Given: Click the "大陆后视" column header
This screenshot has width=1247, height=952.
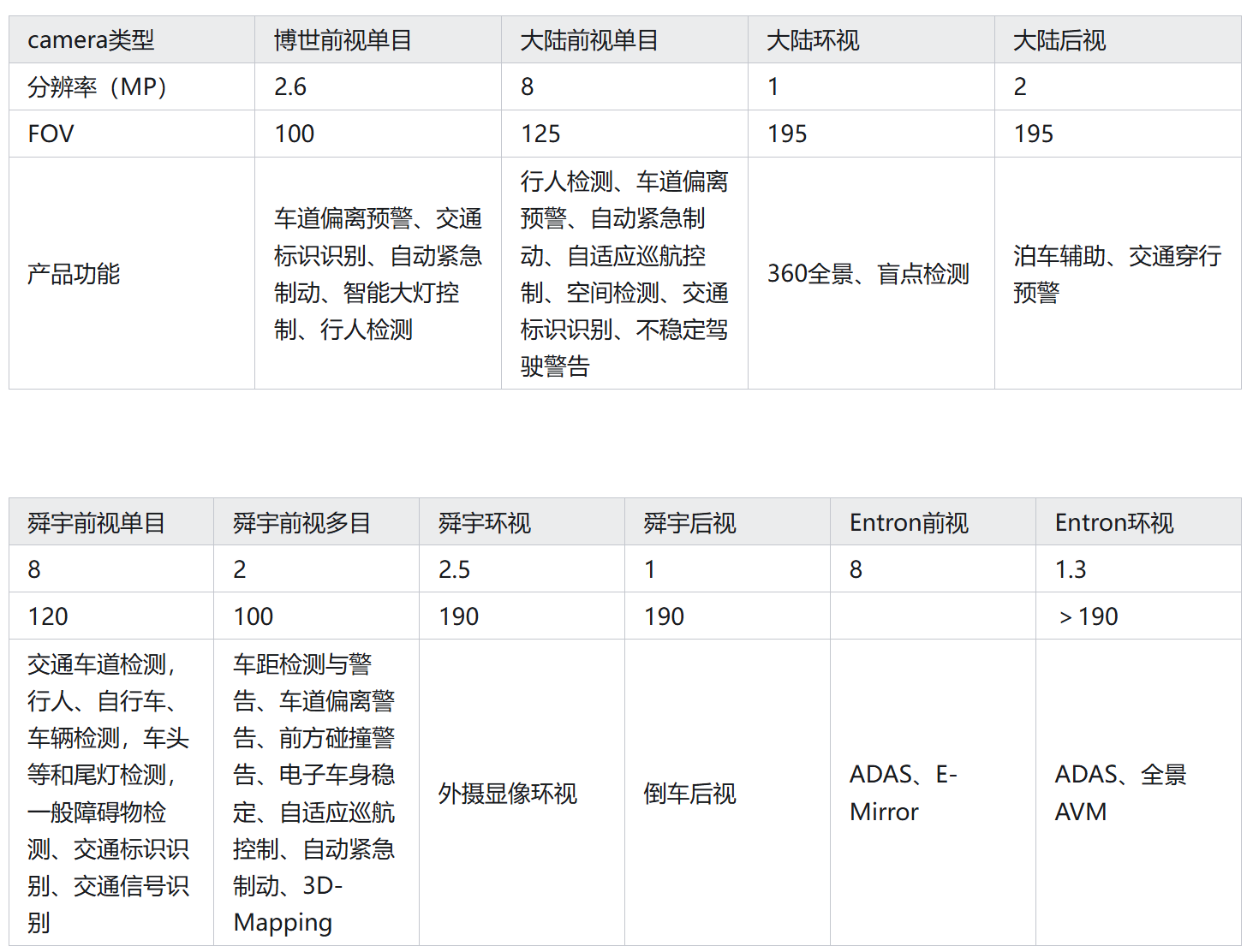Looking at the screenshot, I should click(x=1118, y=39).
